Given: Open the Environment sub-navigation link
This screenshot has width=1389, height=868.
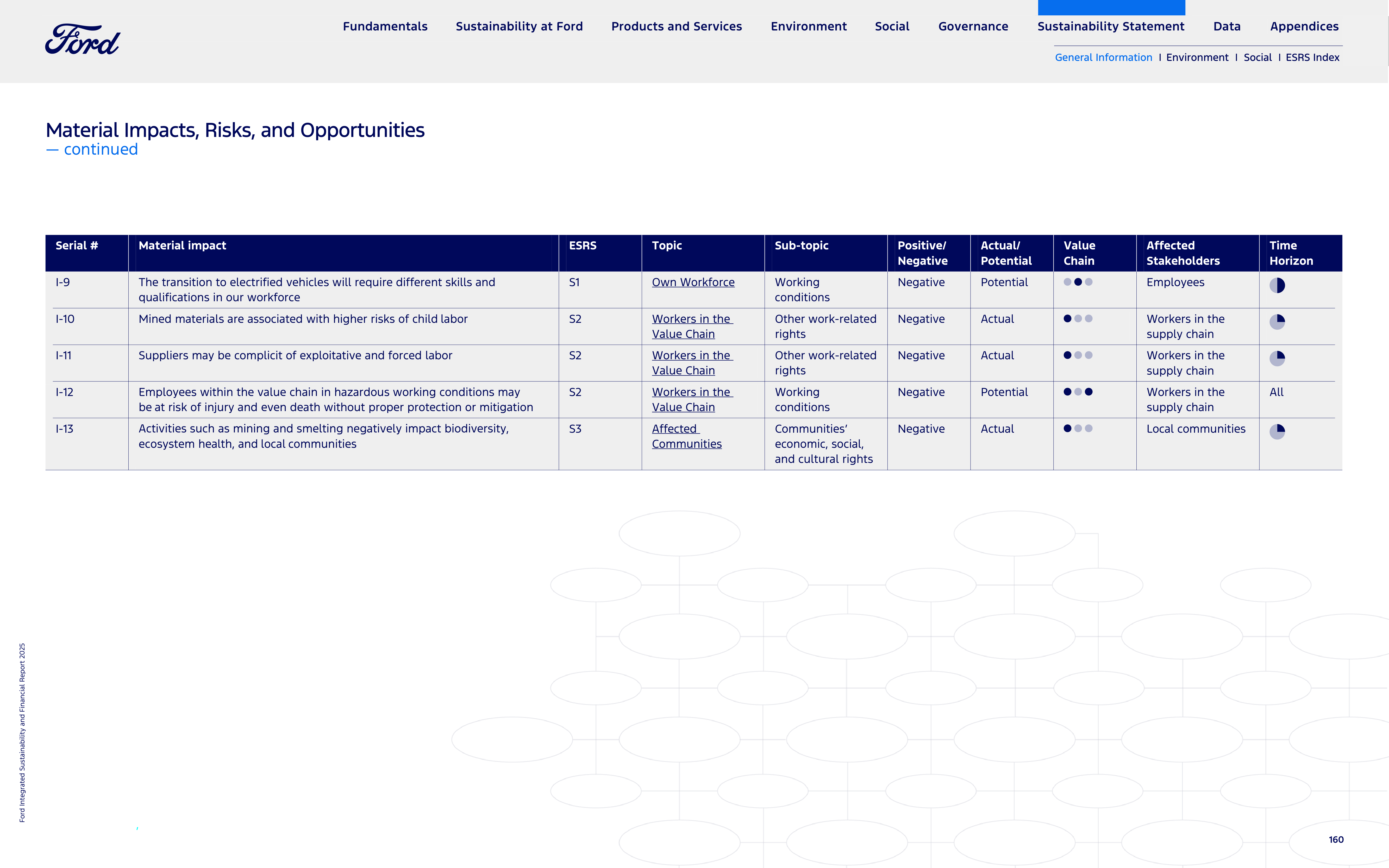Looking at the screenshot, I should [1197, 58].
